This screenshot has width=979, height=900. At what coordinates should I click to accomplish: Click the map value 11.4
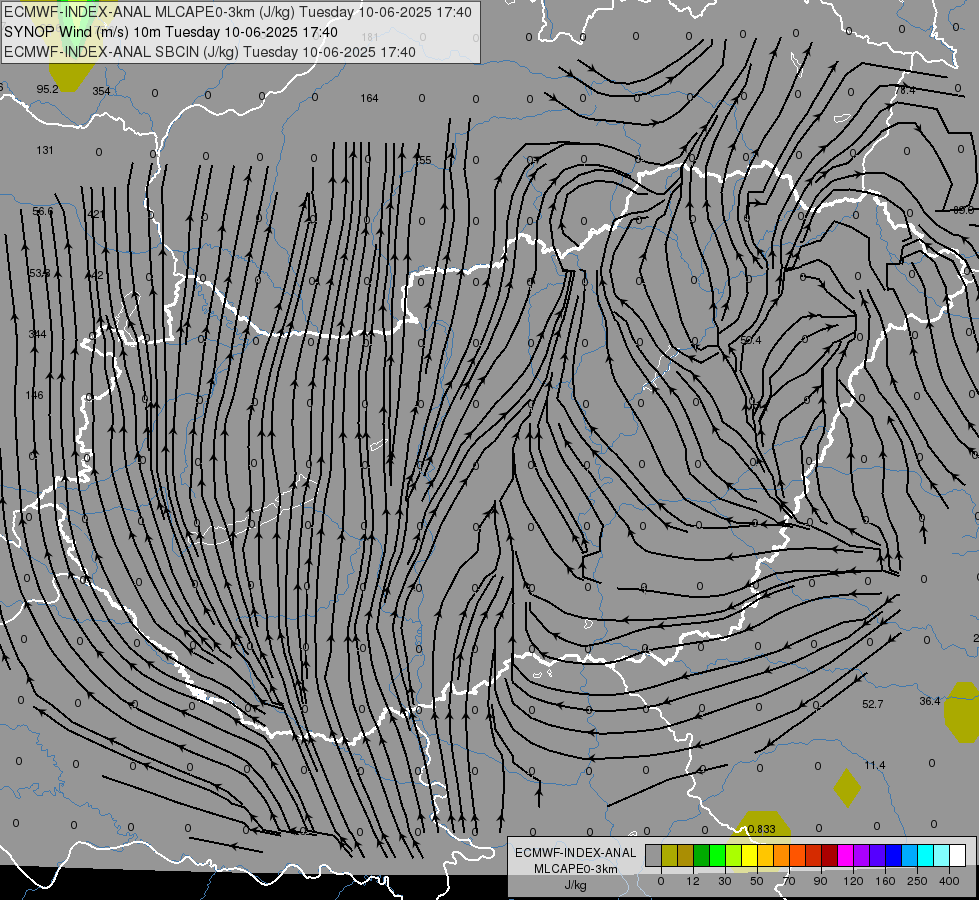[x=875, y=765]
